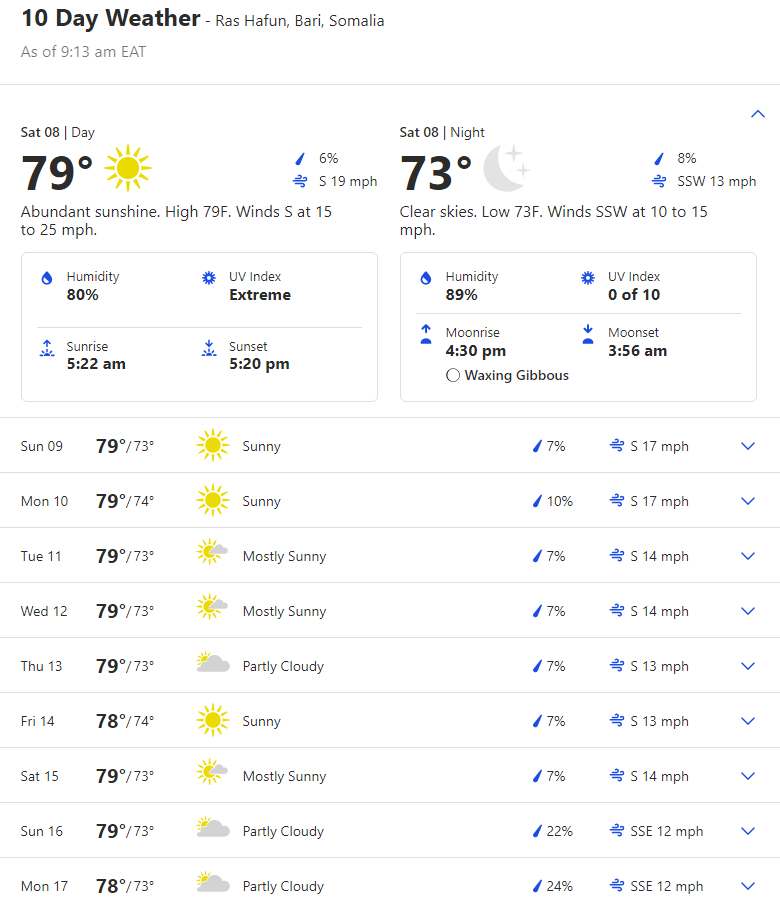Click the Moonset icon in Night panel
780x912 pixels.
point(588,334)
